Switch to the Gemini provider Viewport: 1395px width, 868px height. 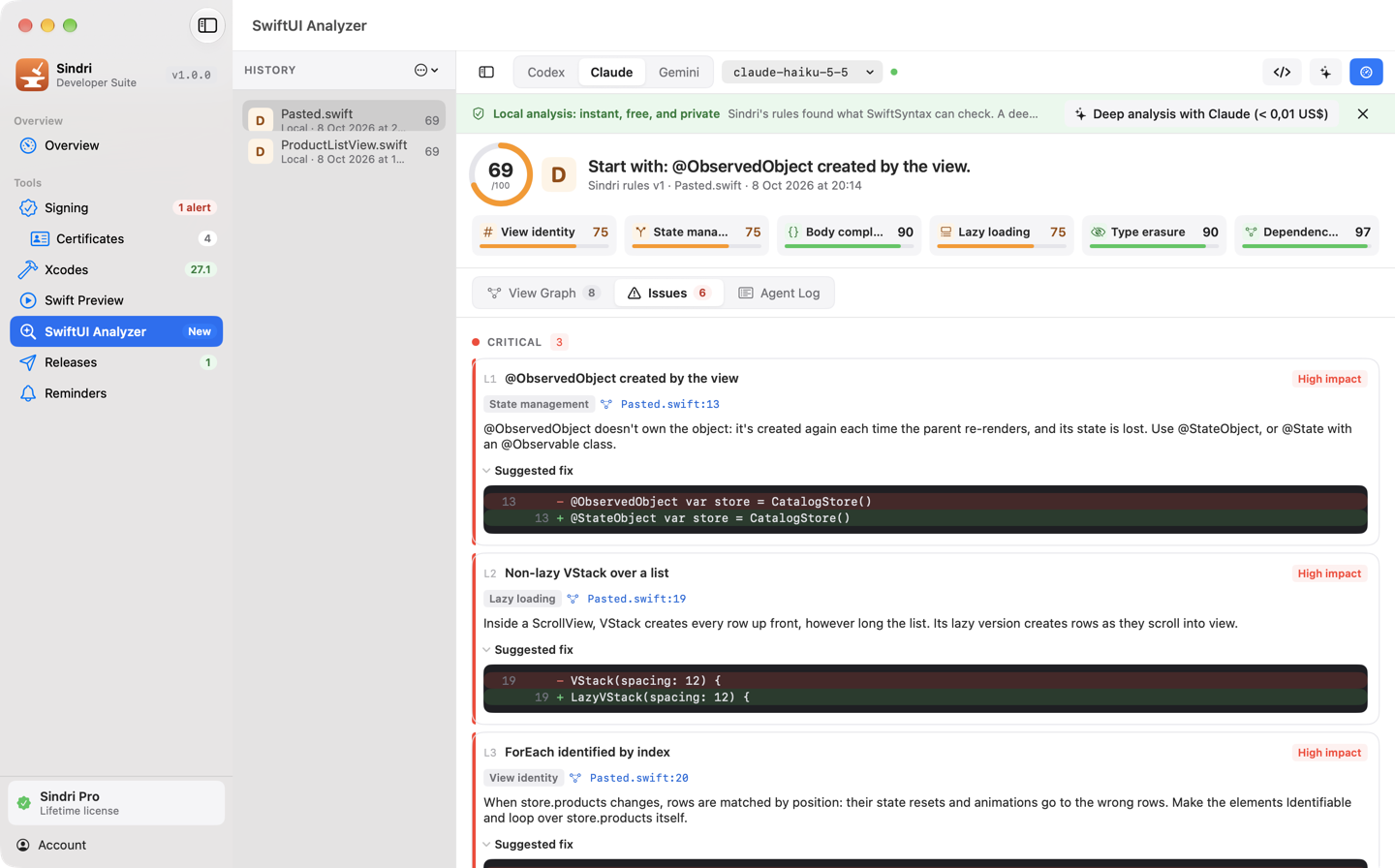[x=679, y=72]
